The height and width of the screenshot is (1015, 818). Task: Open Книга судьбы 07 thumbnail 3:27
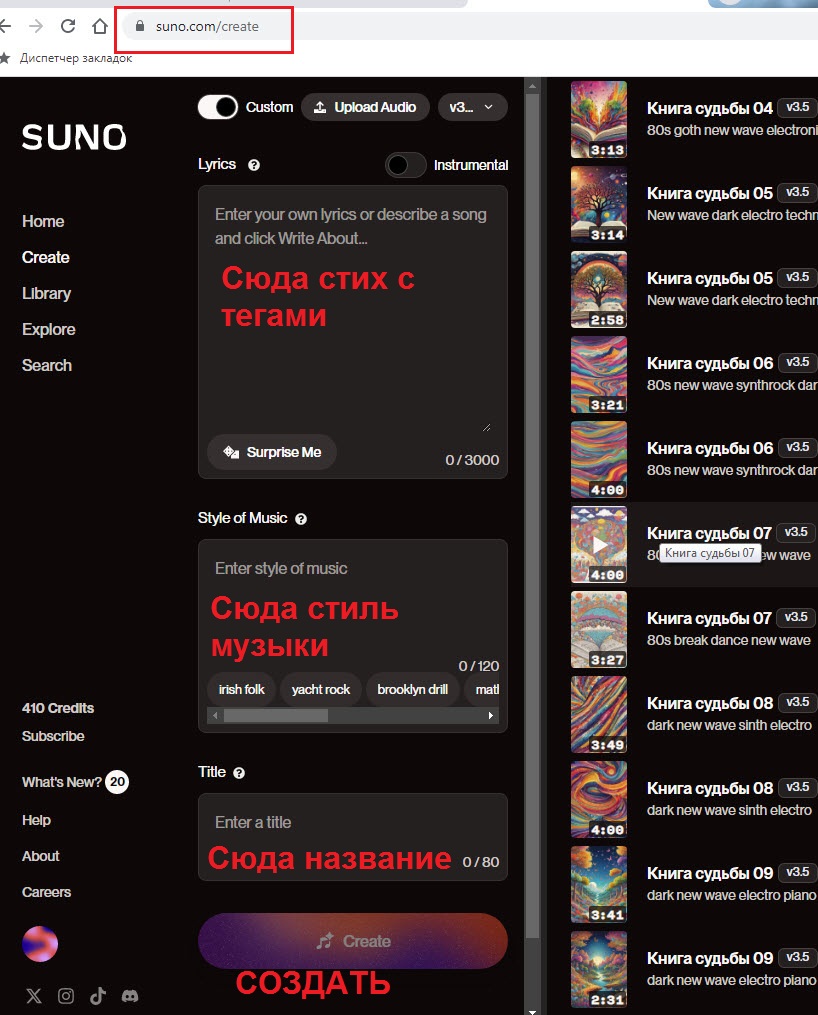599,629
